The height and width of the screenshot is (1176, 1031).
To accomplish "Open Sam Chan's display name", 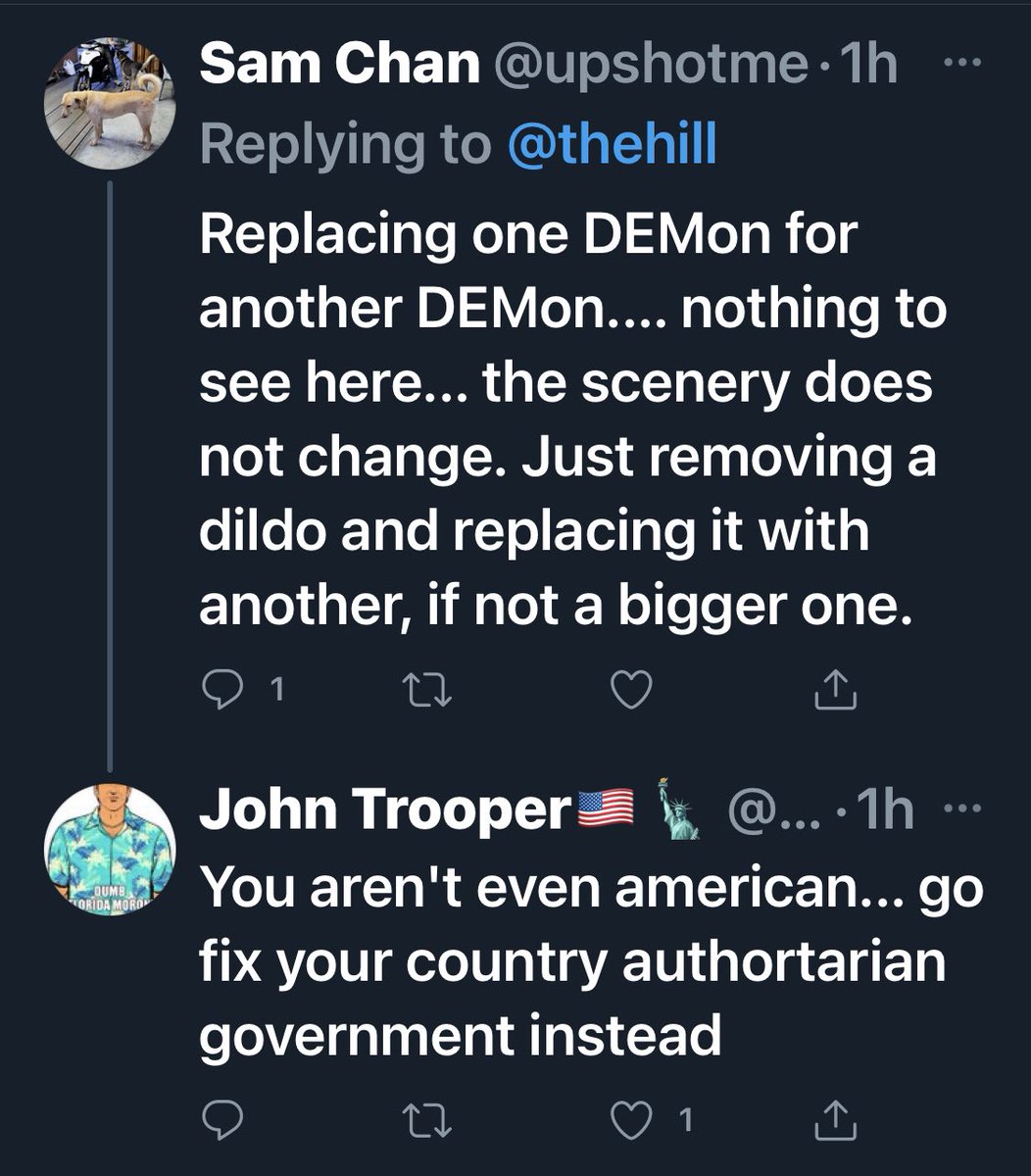I will pos(339,67).
